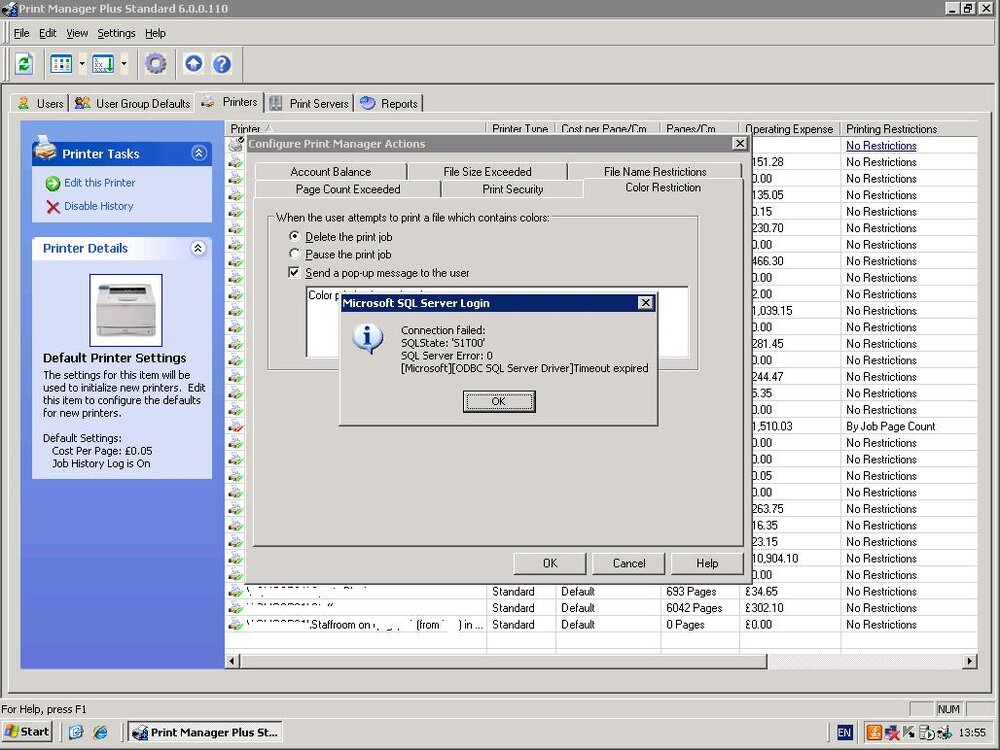Click the green Refresh toolbar icon
This screenshot has height=750, width=1000.
24,64
